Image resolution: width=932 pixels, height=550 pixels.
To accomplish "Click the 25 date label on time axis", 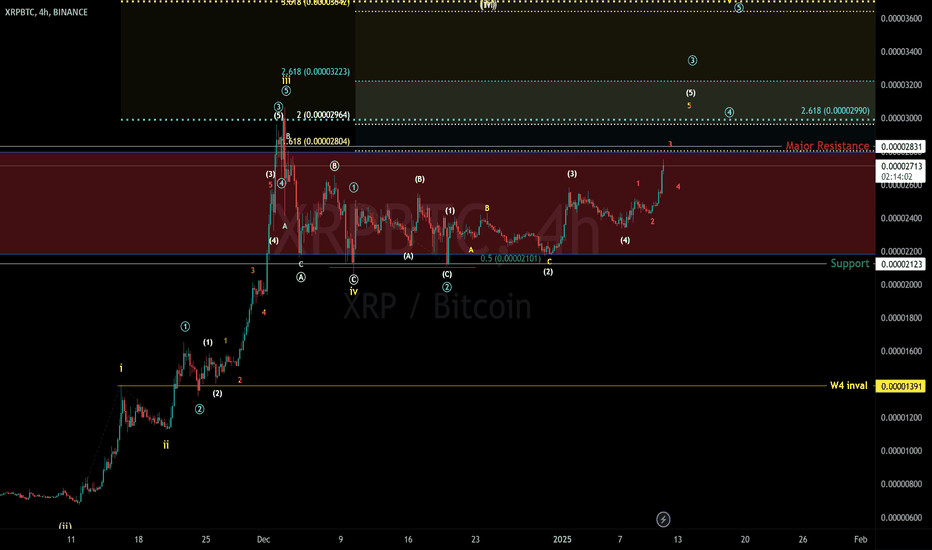I will [x=206, y=539].
